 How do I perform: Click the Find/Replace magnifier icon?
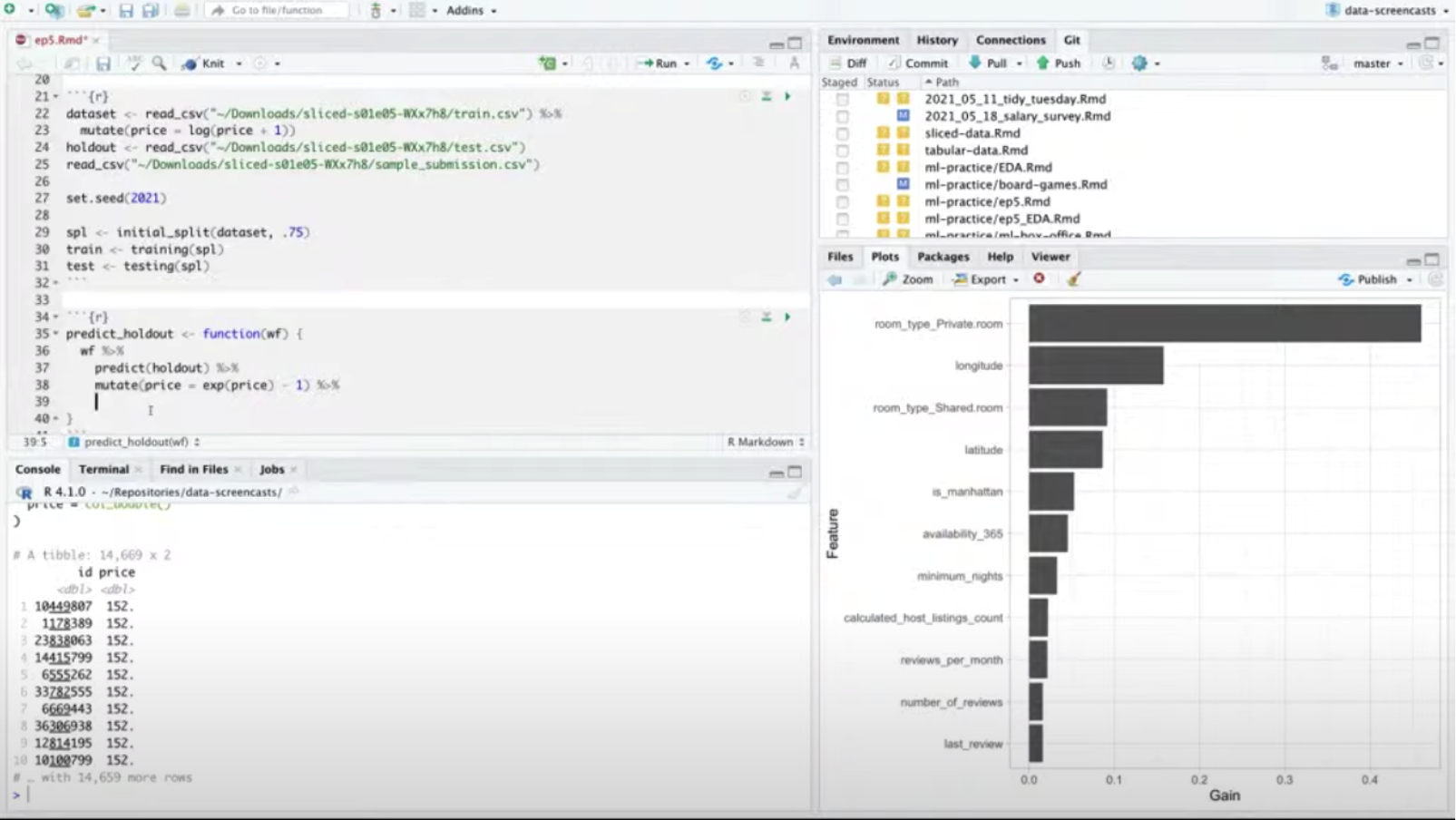tap(159, 63)
